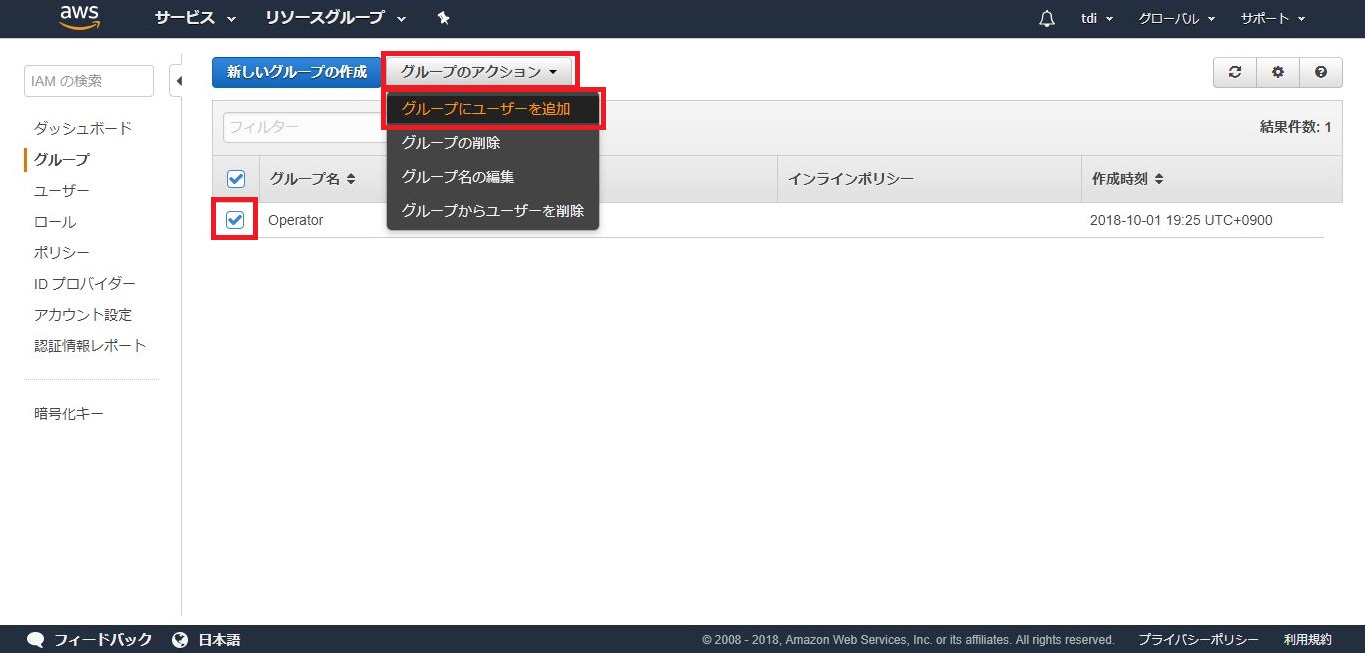
Task: Click the refresh icon button
Action: click(x=1235, y=72)
